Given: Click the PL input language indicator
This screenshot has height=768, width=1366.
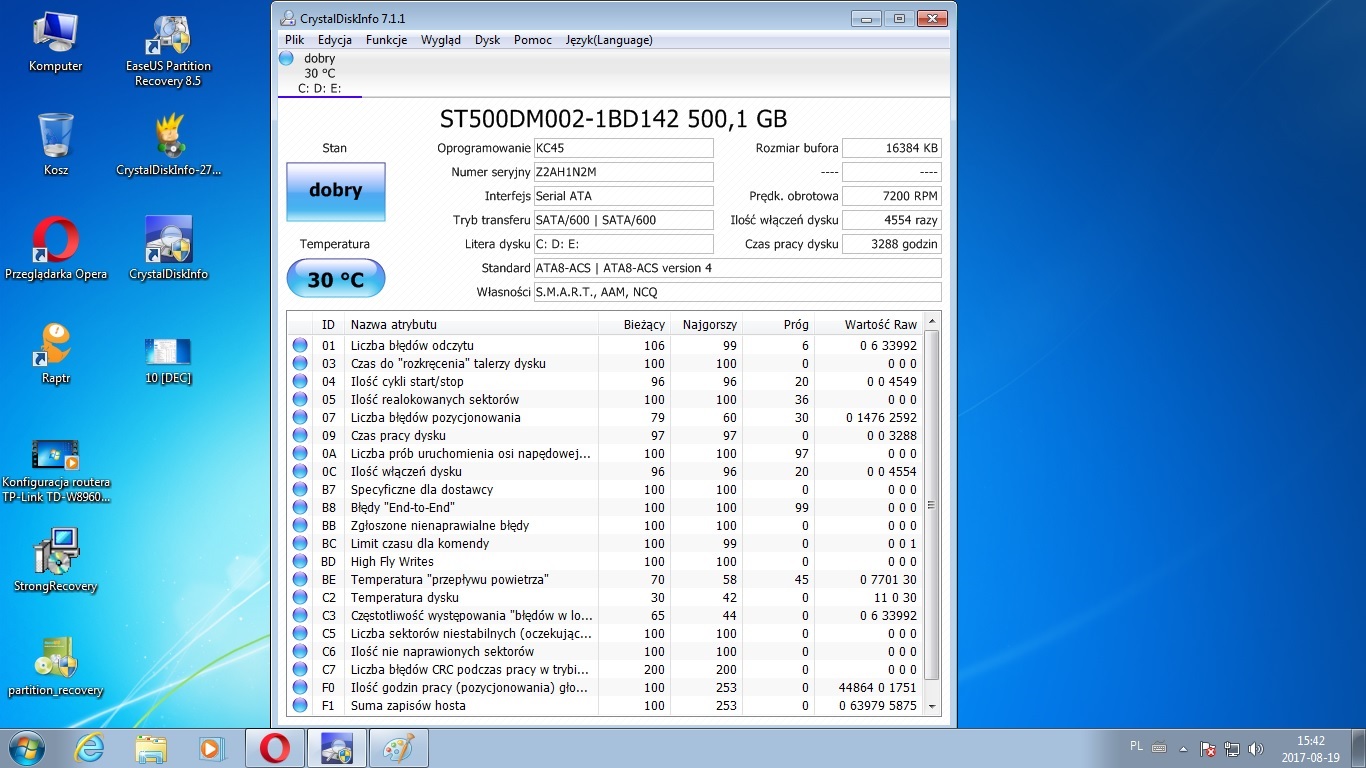Looking at the screenshot, I should point(1136,746).
